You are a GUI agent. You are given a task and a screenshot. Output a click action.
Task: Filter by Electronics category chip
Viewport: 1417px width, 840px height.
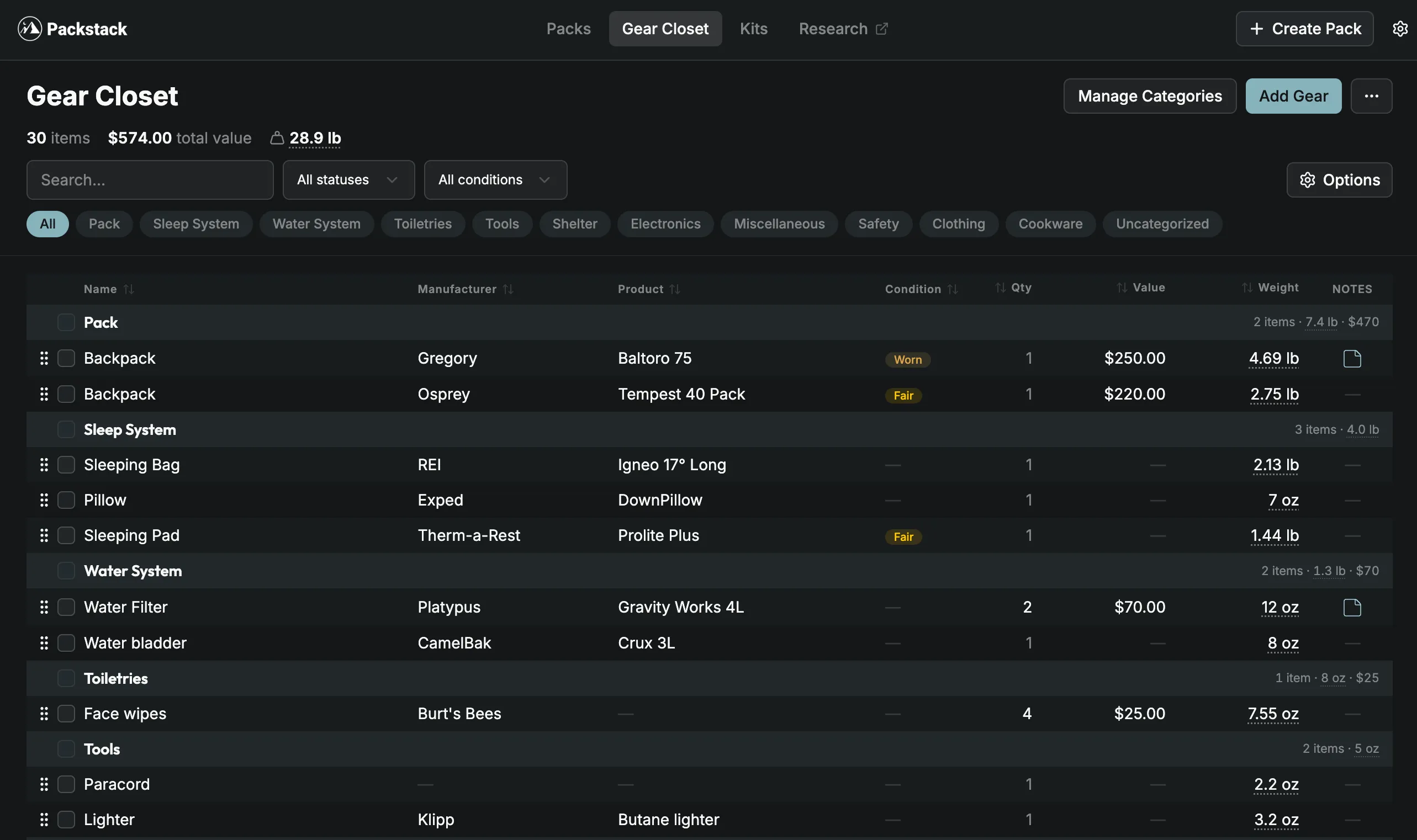(665, 224)
